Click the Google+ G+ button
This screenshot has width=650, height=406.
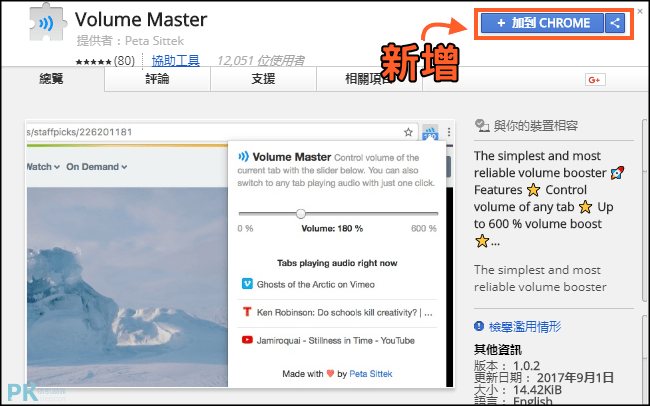595,80
